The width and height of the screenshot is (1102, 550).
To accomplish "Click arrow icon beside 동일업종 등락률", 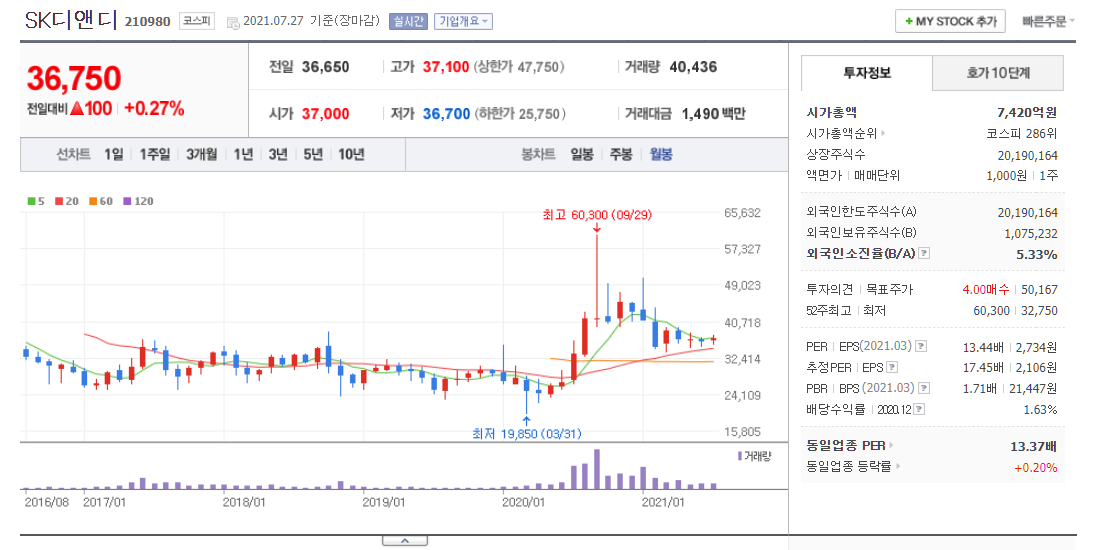I will tap(898, 466).
